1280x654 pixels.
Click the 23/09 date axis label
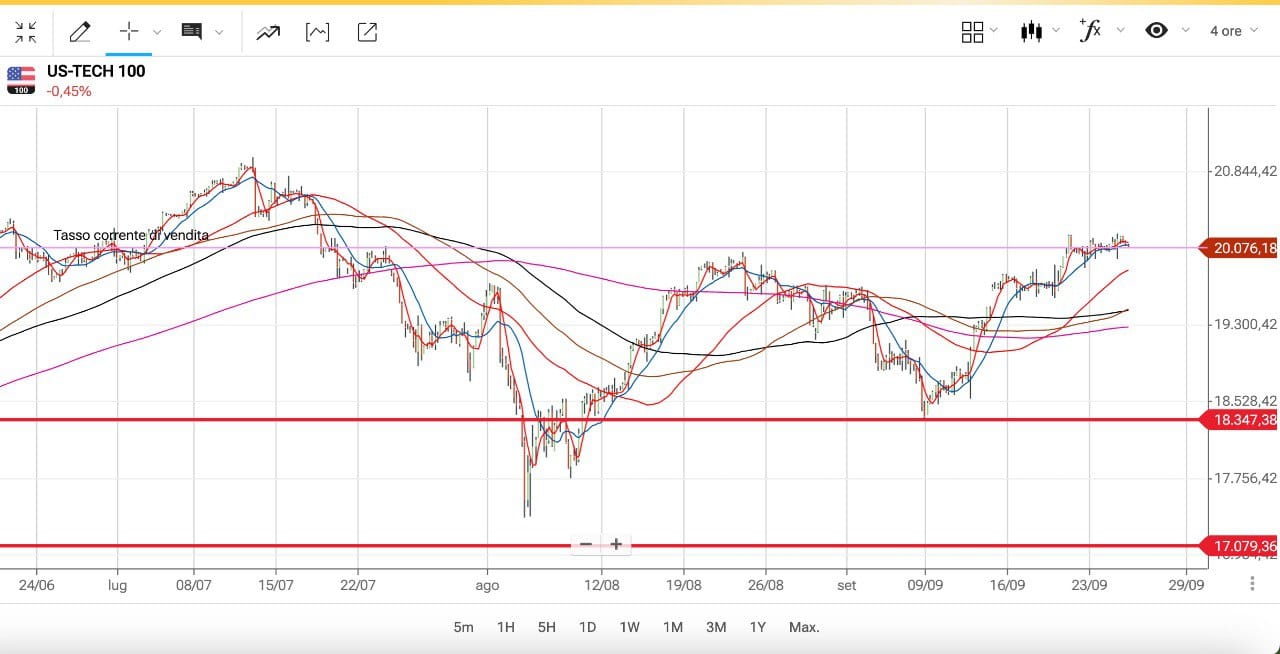pyautogui.click(x=1089, y=585)
